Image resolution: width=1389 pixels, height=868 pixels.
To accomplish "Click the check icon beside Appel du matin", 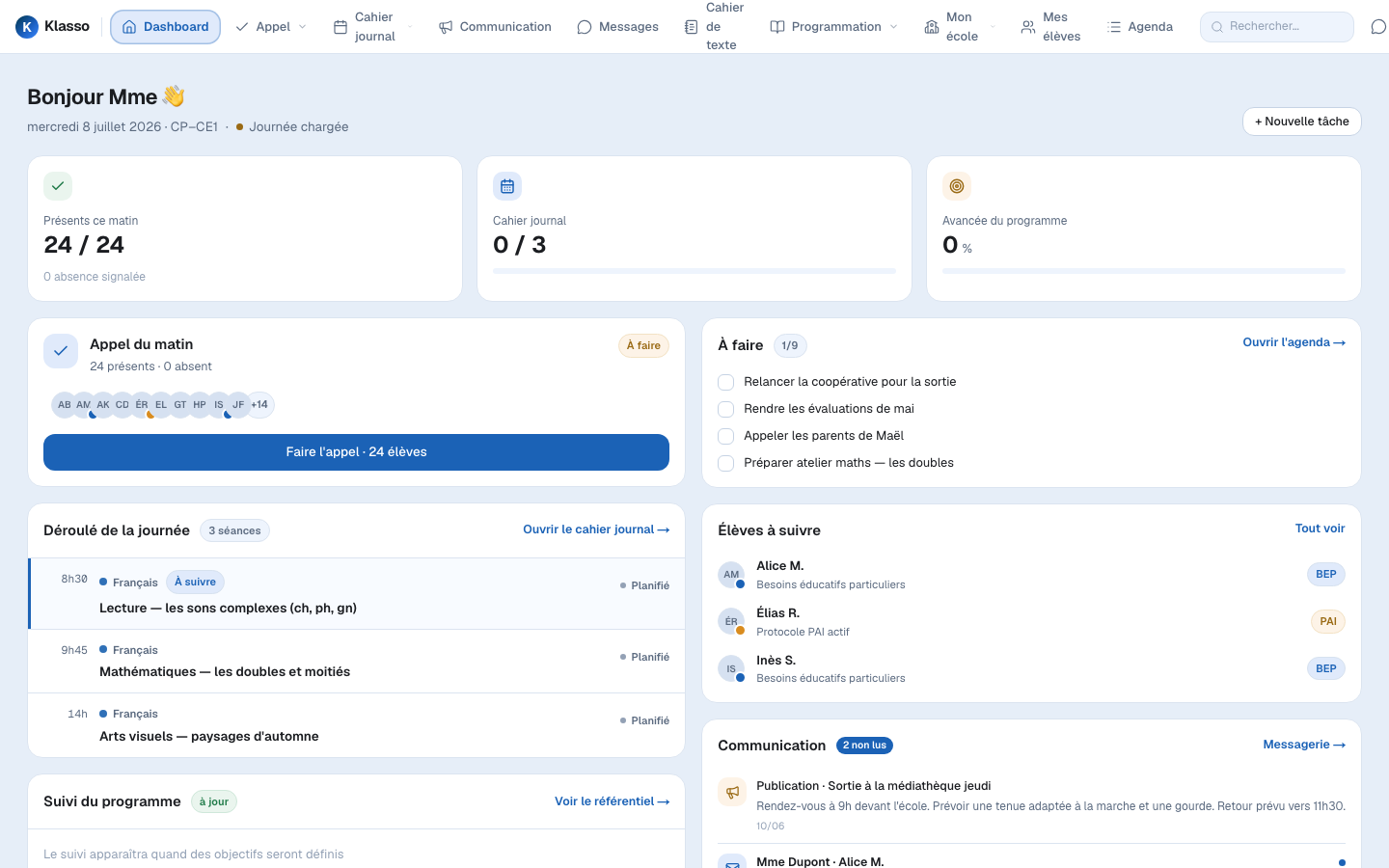I will 61,351.
